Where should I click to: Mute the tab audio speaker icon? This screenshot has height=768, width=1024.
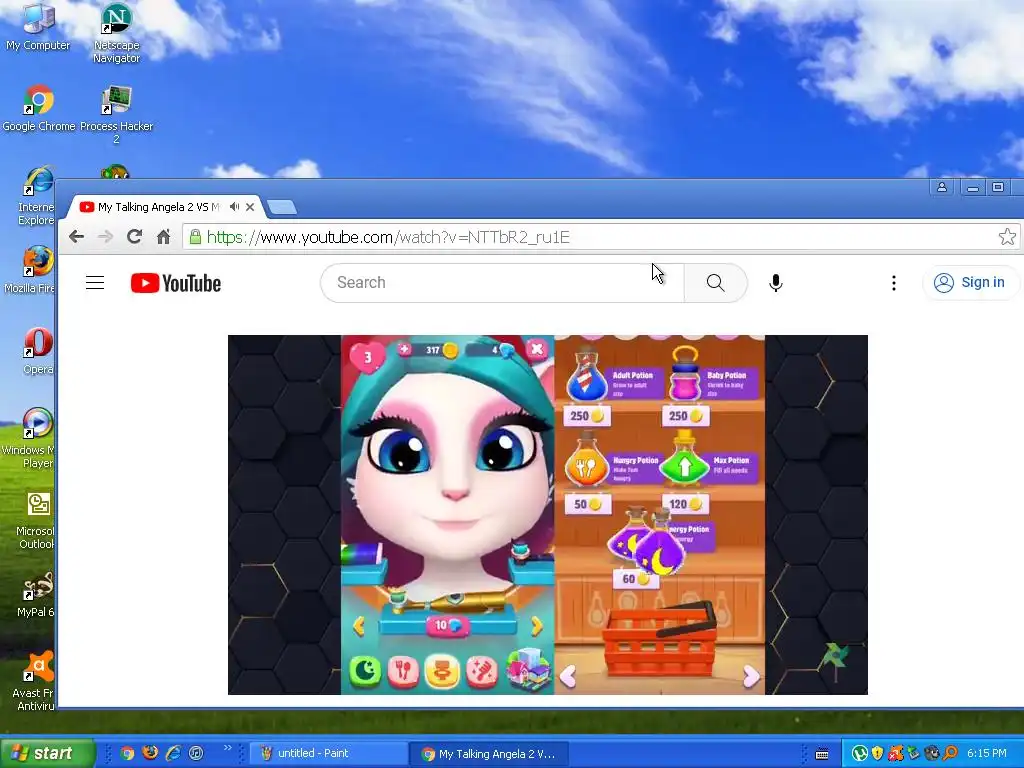coord(234,207)
